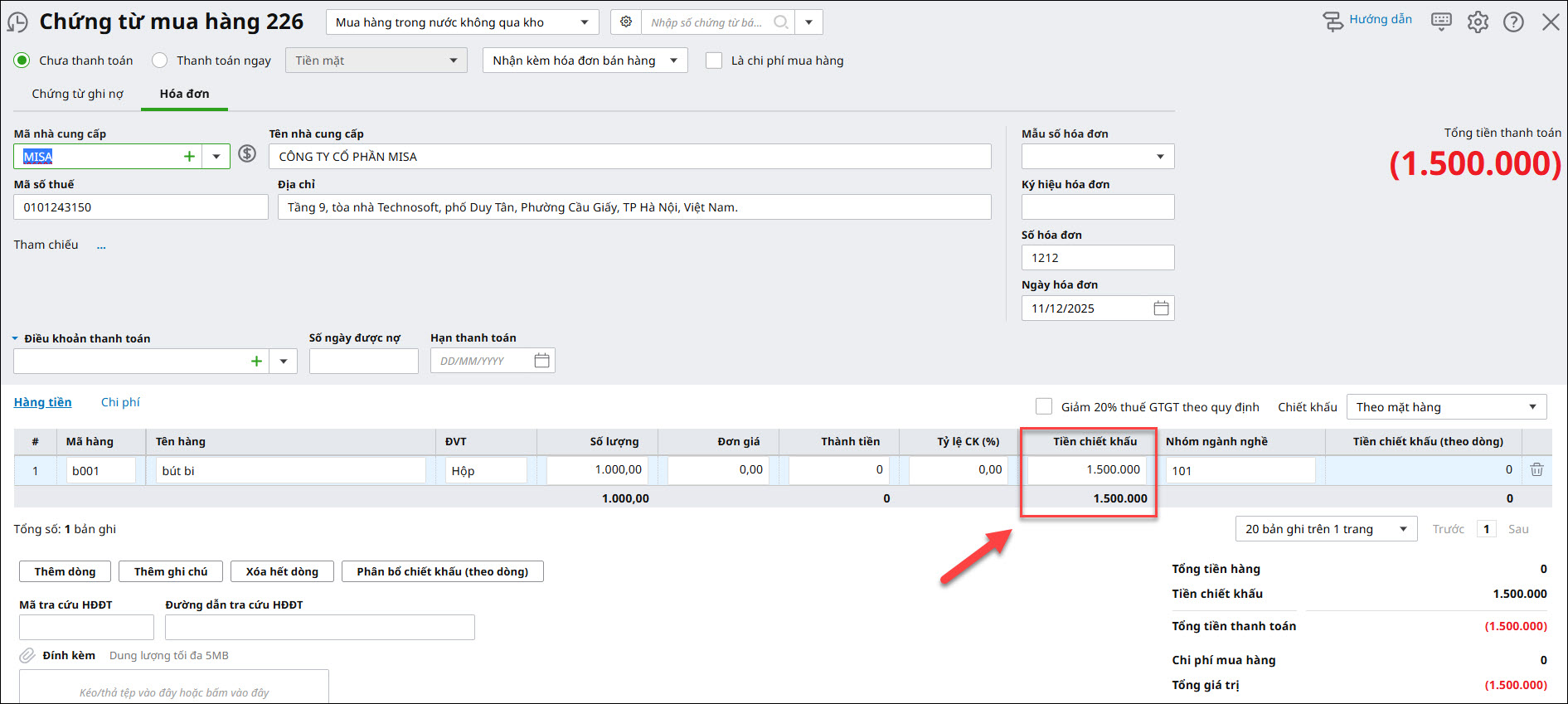Click supplier debt dollar icon
The height and width of the screenshot is (704, 1568).
click(x=247, y=153)
